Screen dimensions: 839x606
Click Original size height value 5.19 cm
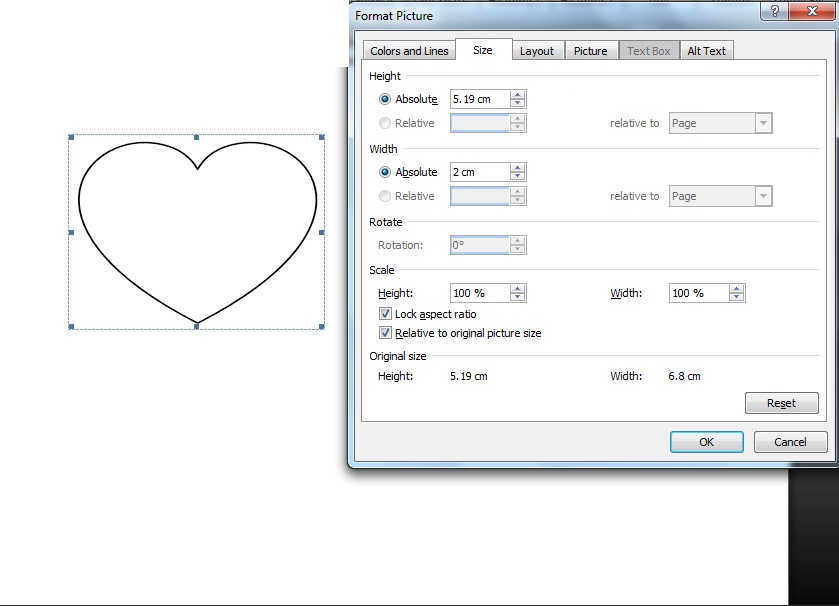(x=469, y=376)
